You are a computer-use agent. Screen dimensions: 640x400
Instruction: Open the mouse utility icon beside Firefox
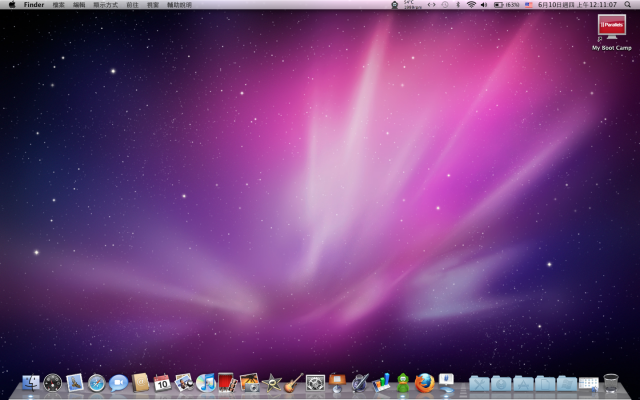coord(447,383)
